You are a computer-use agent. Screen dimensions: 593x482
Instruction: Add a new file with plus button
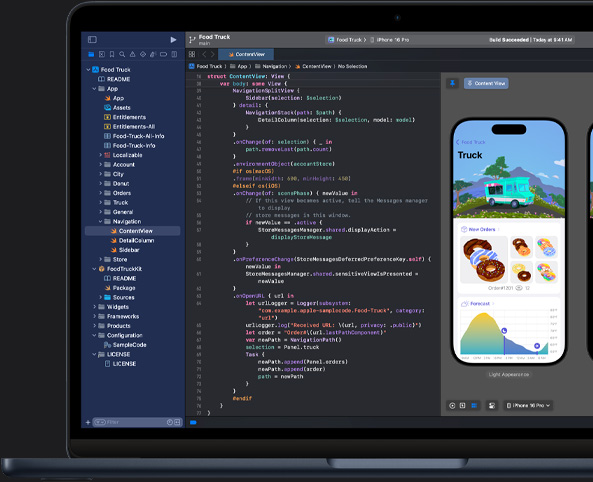click(88, 422)
